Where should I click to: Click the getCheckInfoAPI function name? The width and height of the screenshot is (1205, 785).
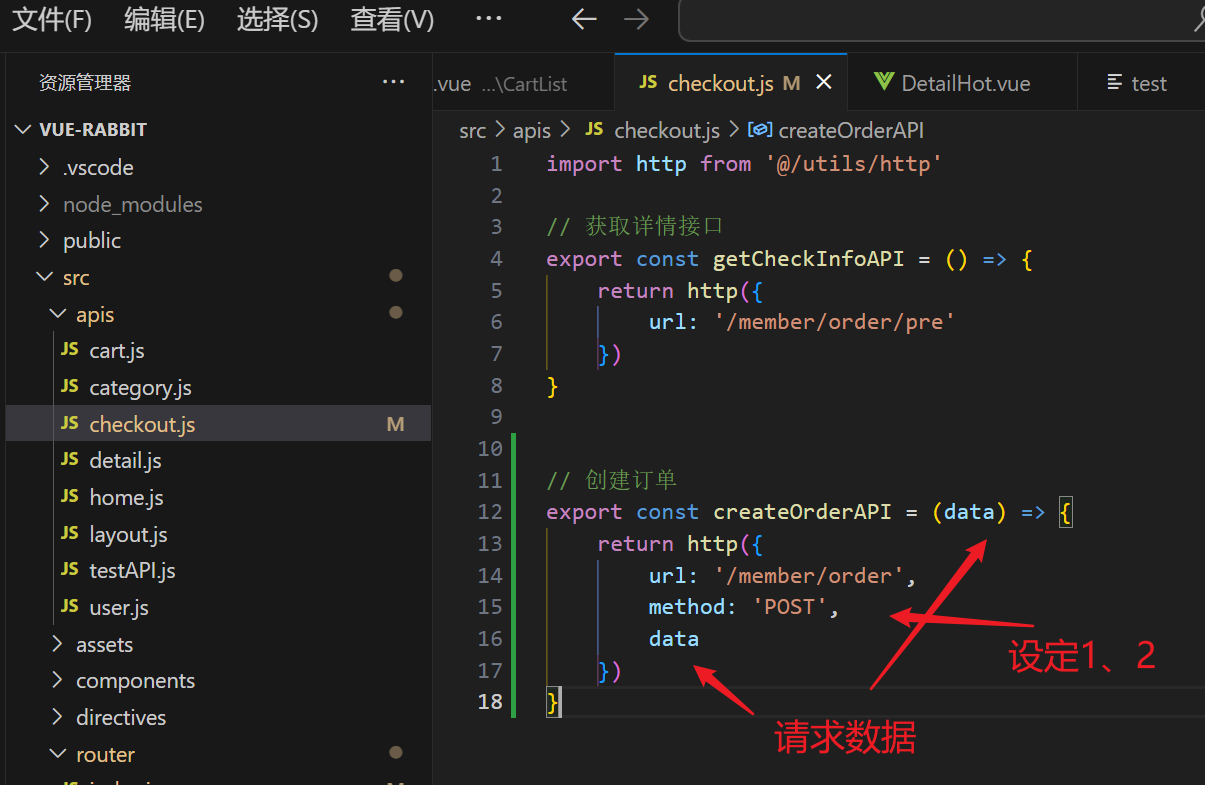808,259
